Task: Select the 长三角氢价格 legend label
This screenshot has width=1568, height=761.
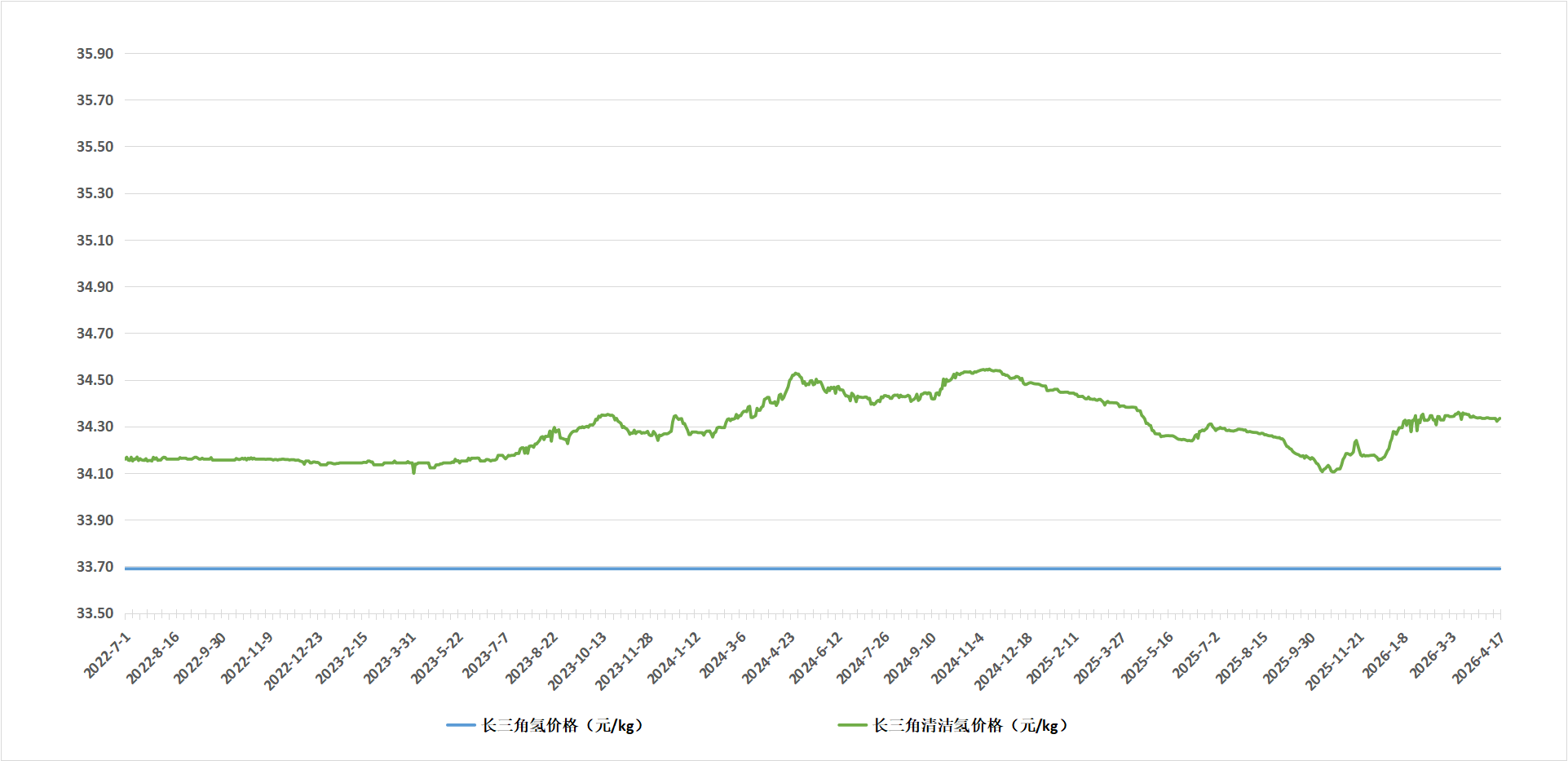Action: [563, 725]
